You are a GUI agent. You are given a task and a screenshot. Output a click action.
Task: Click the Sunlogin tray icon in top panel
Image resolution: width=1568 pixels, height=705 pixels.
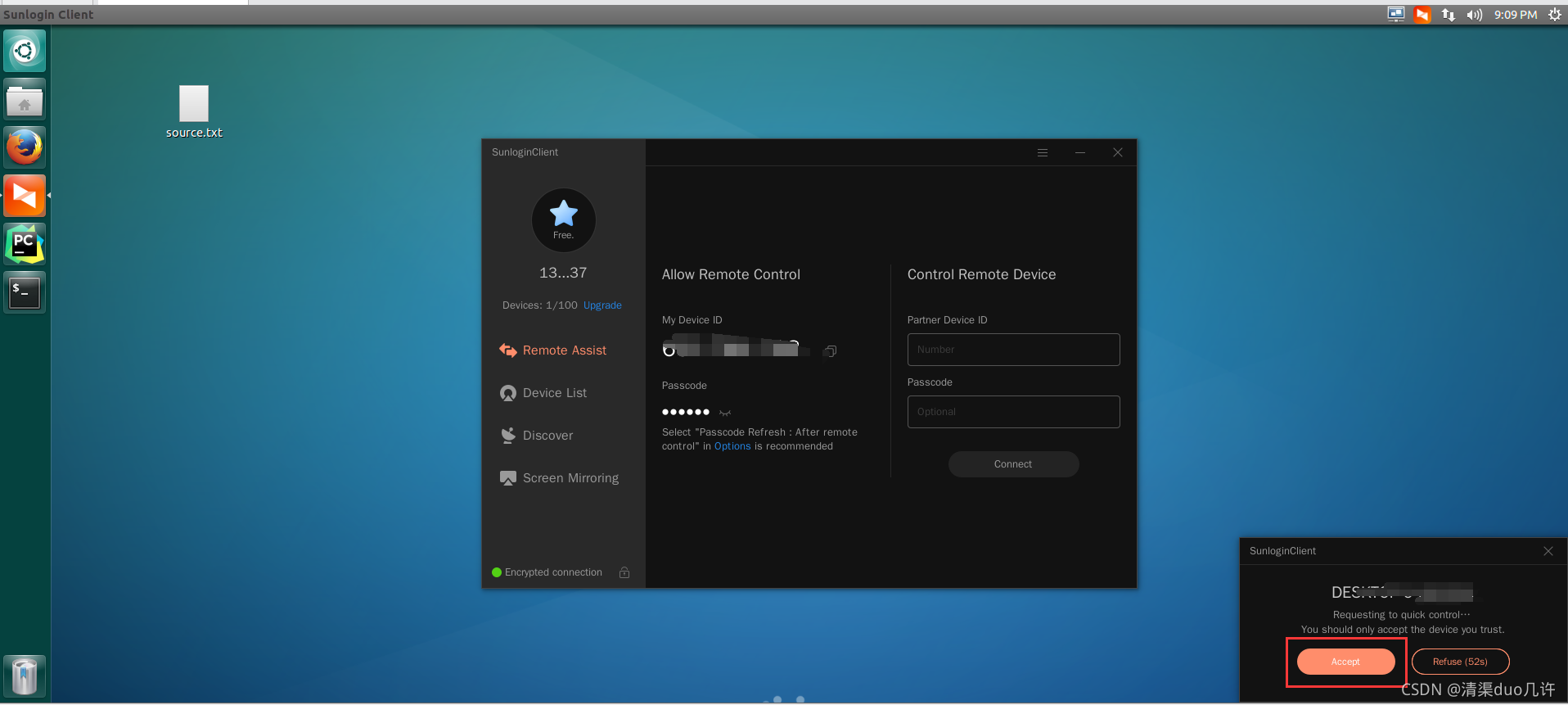1422,15
